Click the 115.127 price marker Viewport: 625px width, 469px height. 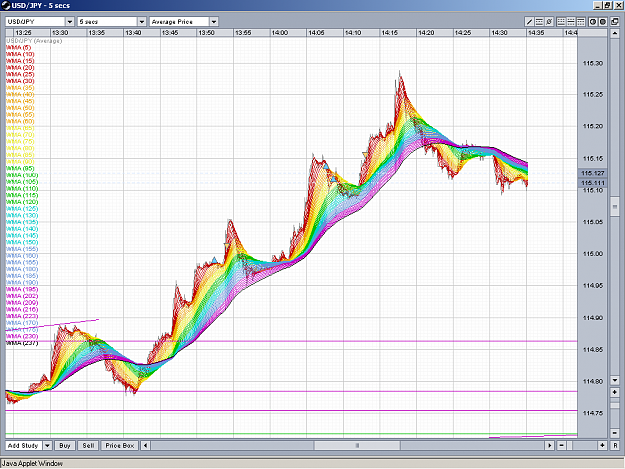click(x=593, y=173)
